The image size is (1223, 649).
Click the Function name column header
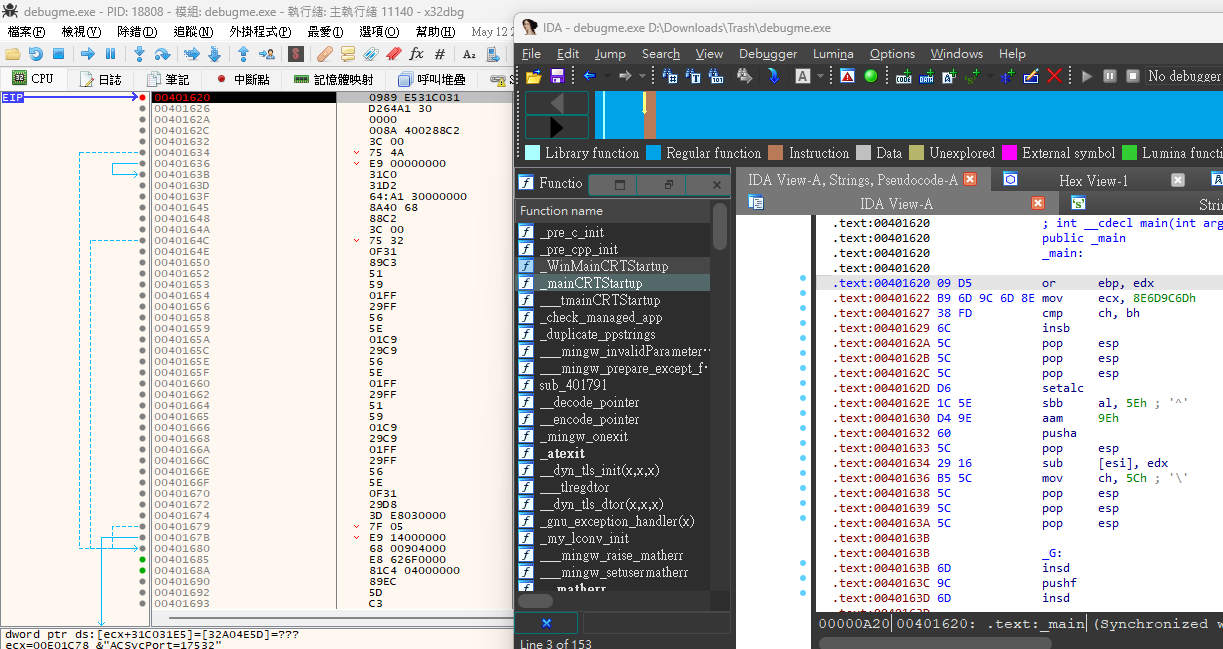click(561, 211)
